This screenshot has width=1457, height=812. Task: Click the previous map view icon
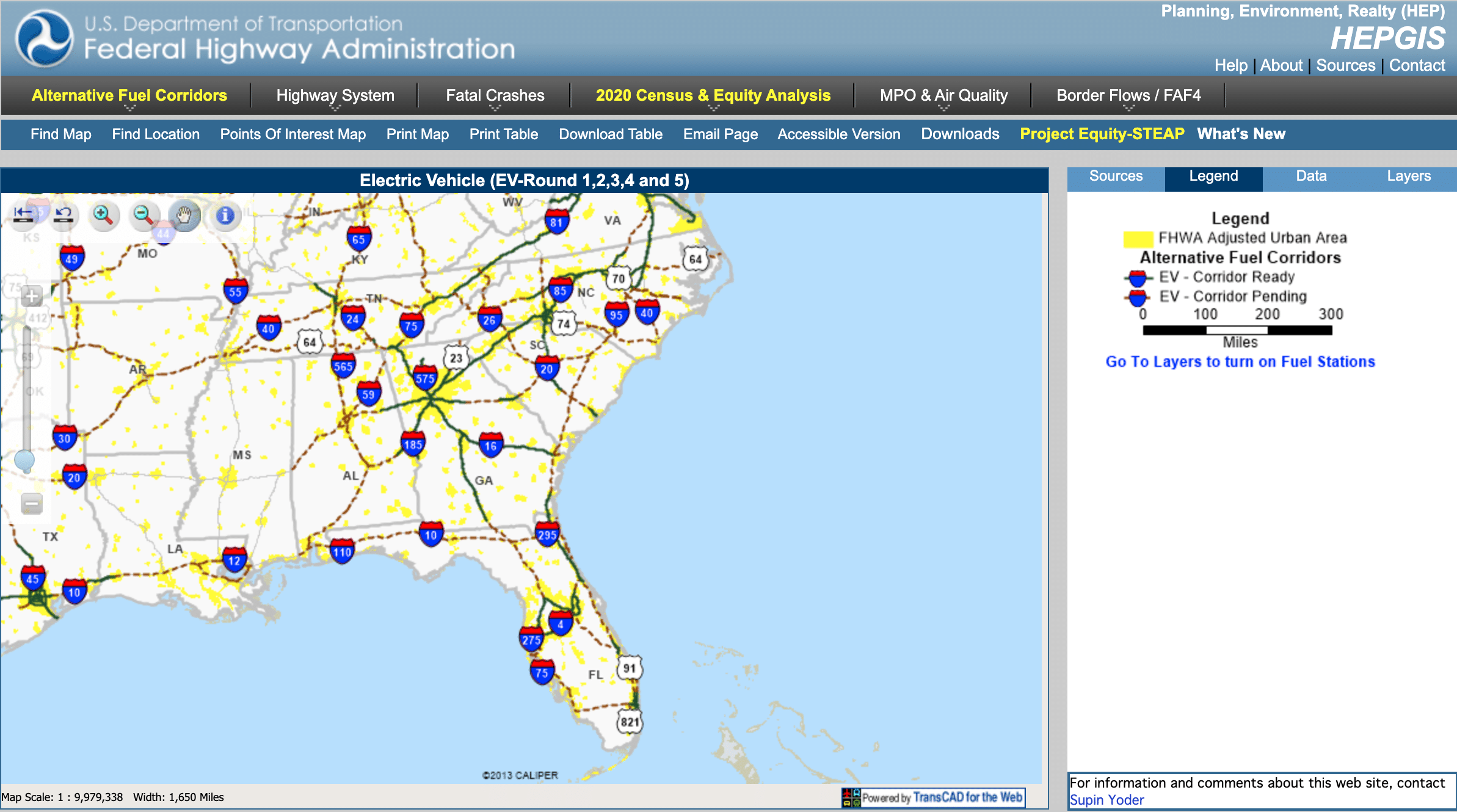(64, 214)
